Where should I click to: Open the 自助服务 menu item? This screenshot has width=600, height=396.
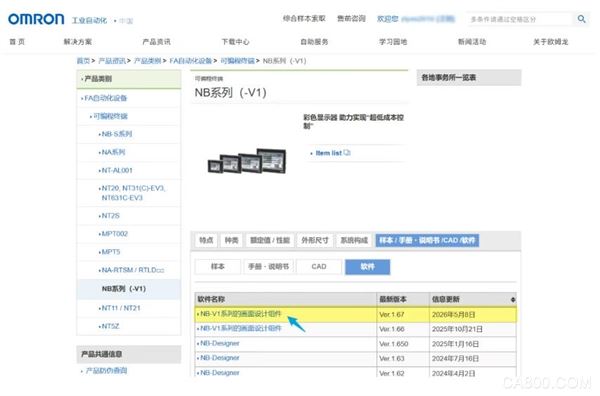[314, 42]
